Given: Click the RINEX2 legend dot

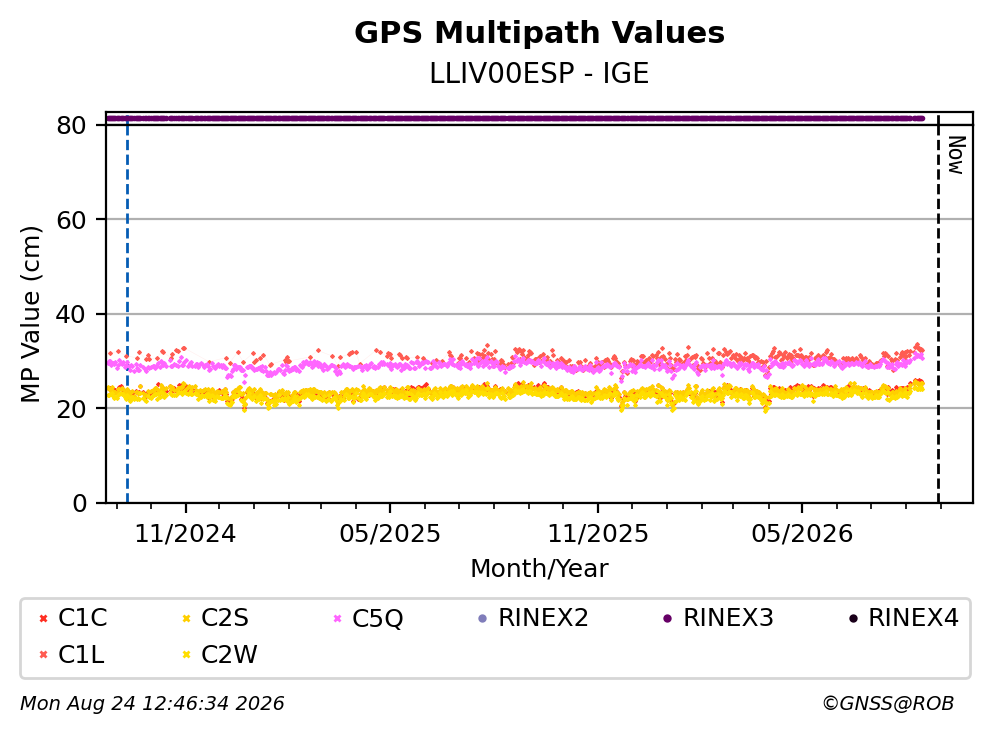Looking at the screenshot, I should pyautogui.click(x=483, y=618).
